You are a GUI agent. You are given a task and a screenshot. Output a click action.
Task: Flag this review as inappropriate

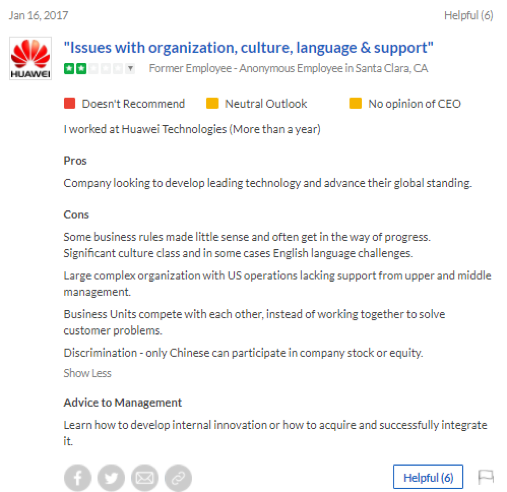(486, 477)
